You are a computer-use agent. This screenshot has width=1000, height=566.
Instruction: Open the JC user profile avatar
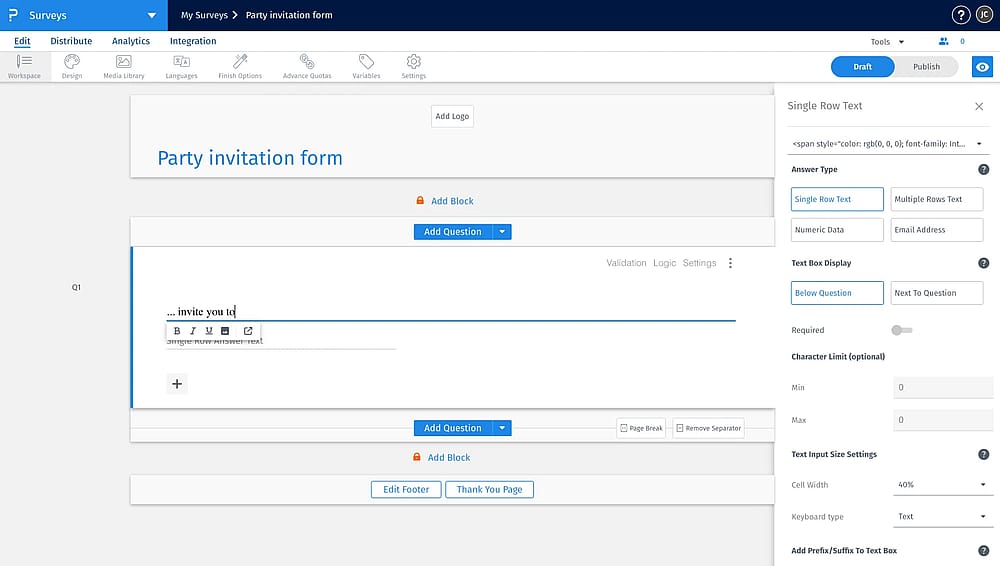pyautogui.click(x=984, y=15)
